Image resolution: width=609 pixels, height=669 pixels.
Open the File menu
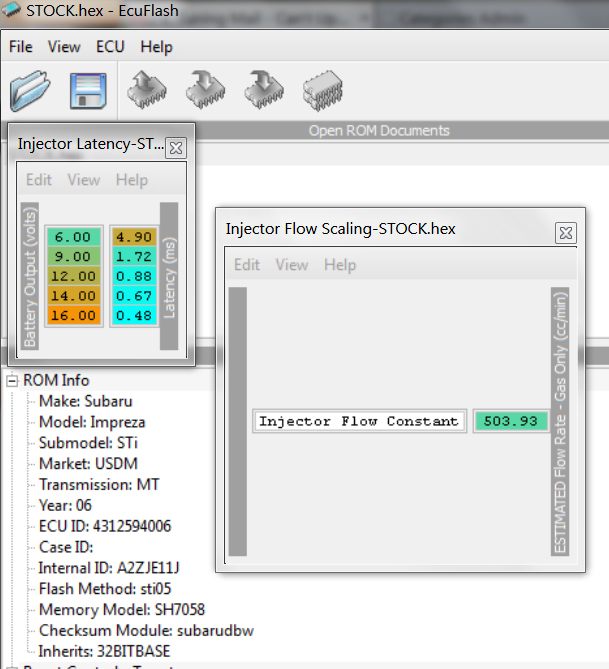coord(21,47)
